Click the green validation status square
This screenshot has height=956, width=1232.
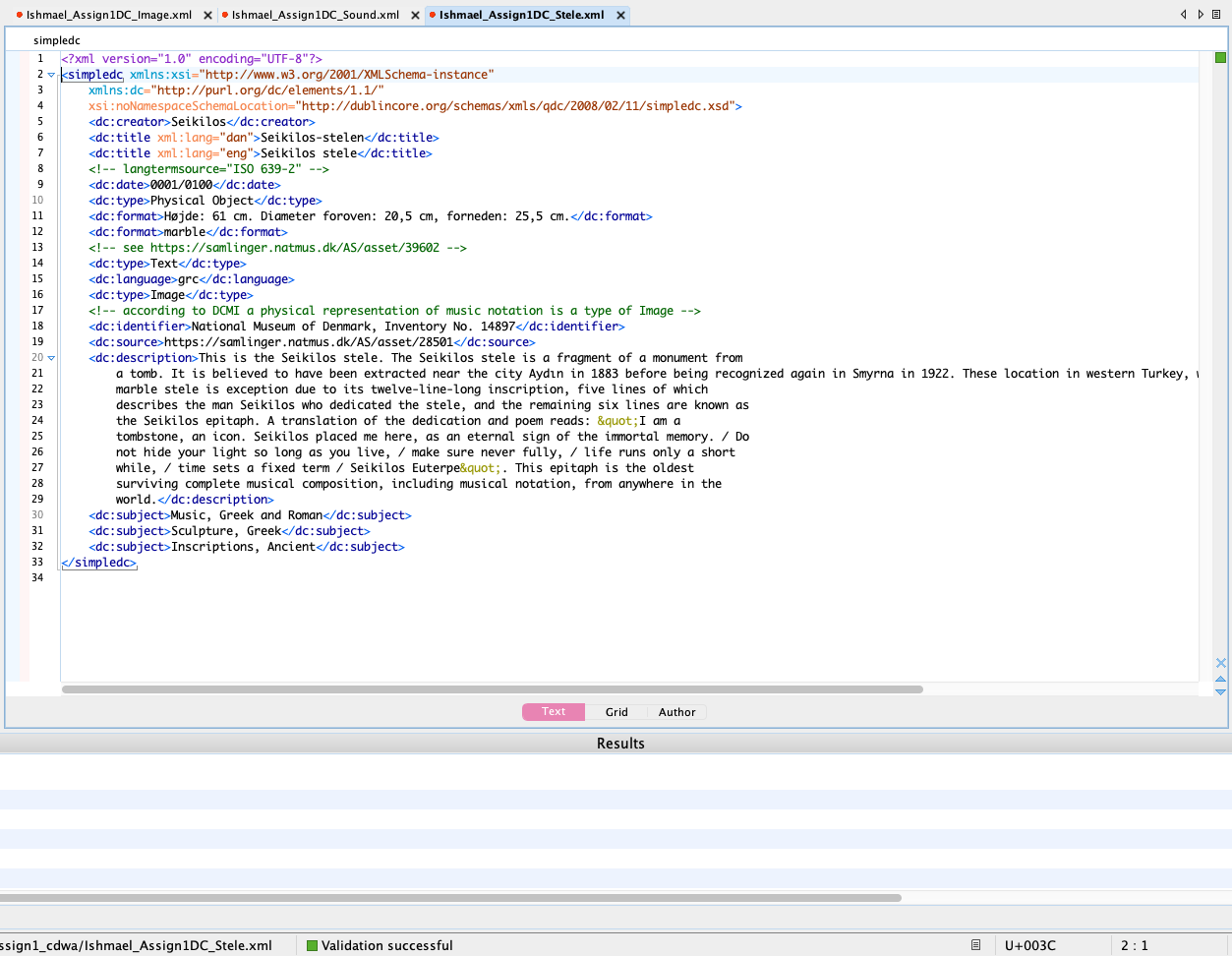[1220, 58]
